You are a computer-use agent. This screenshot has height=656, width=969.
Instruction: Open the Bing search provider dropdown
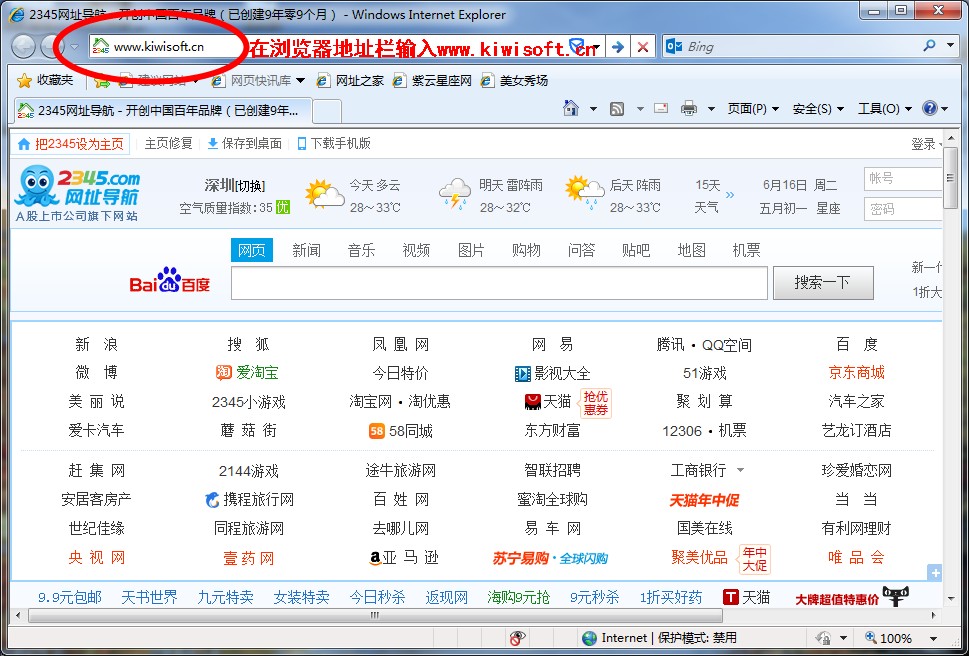[x=950, y=46]
